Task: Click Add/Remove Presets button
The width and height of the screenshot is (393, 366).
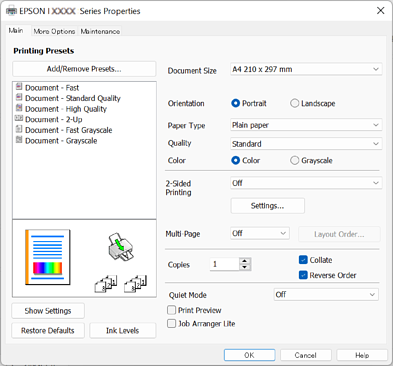Action: click(84, 69)
